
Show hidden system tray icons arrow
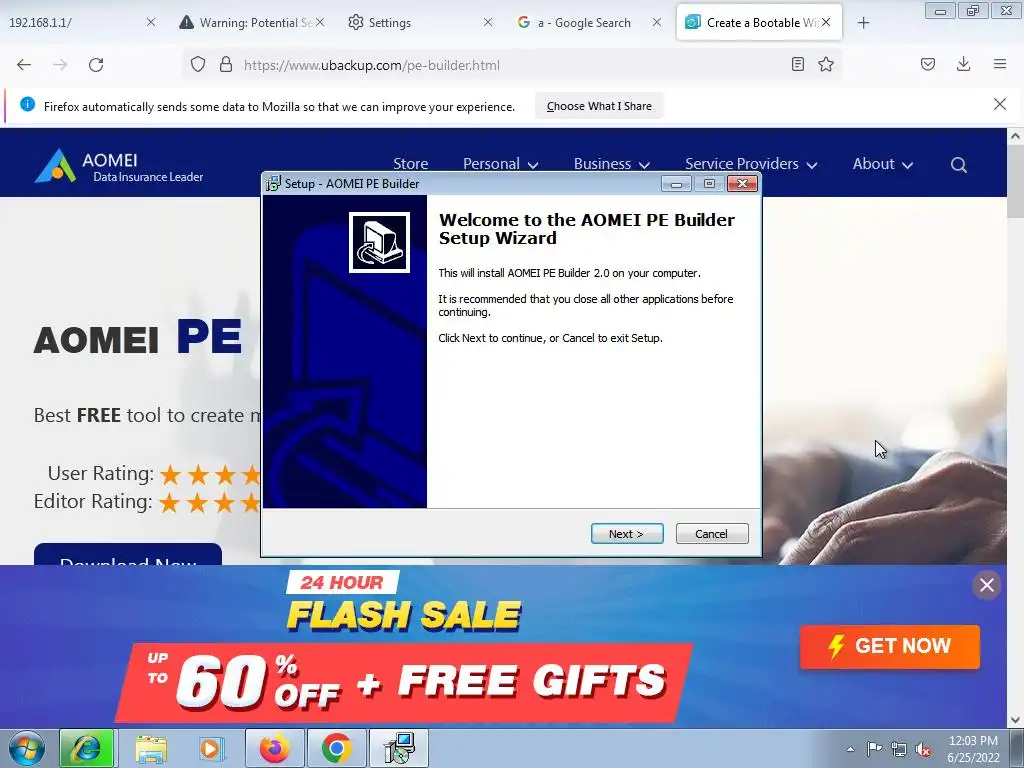point(850,749)
